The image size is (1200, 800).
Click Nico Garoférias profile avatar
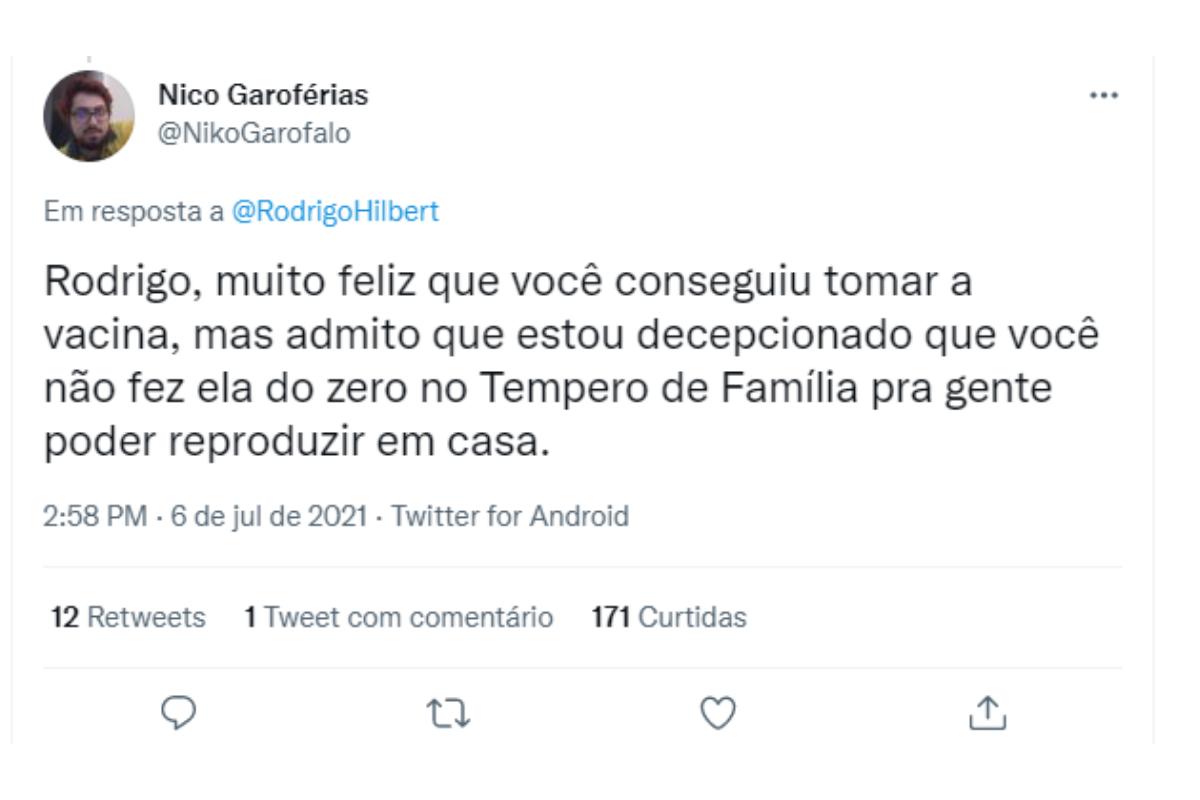[89, 116]
